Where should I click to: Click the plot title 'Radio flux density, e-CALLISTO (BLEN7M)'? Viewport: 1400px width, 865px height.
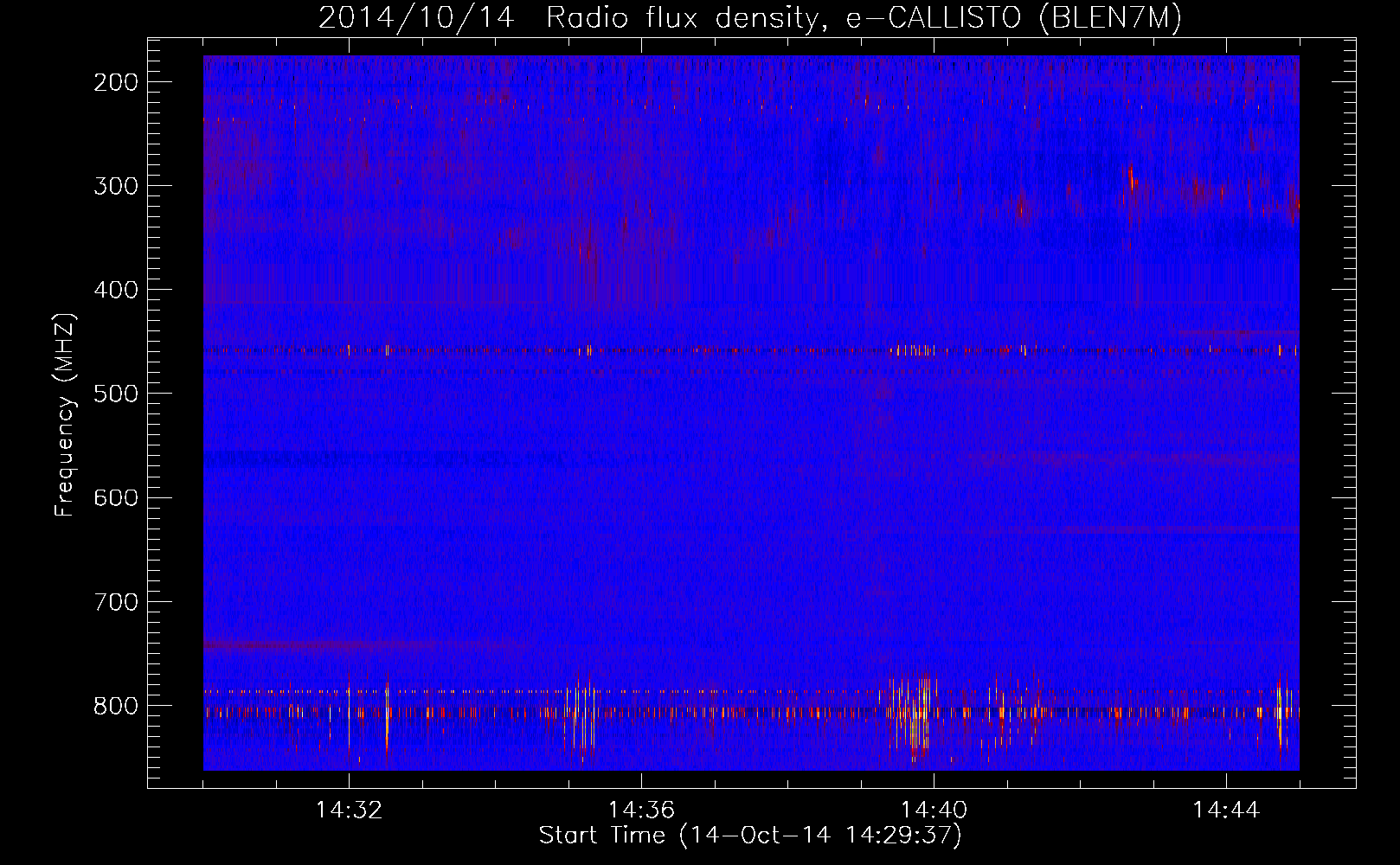(864, 18)
